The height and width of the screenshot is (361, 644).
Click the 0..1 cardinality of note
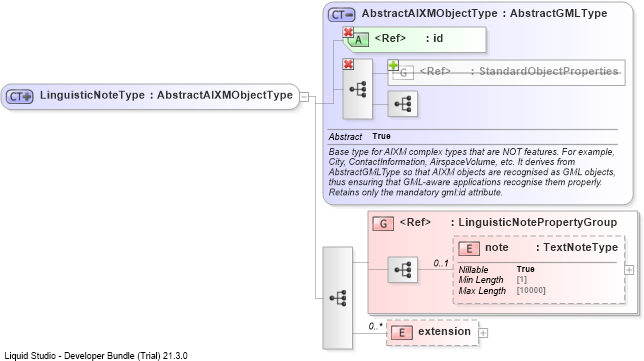441,263
